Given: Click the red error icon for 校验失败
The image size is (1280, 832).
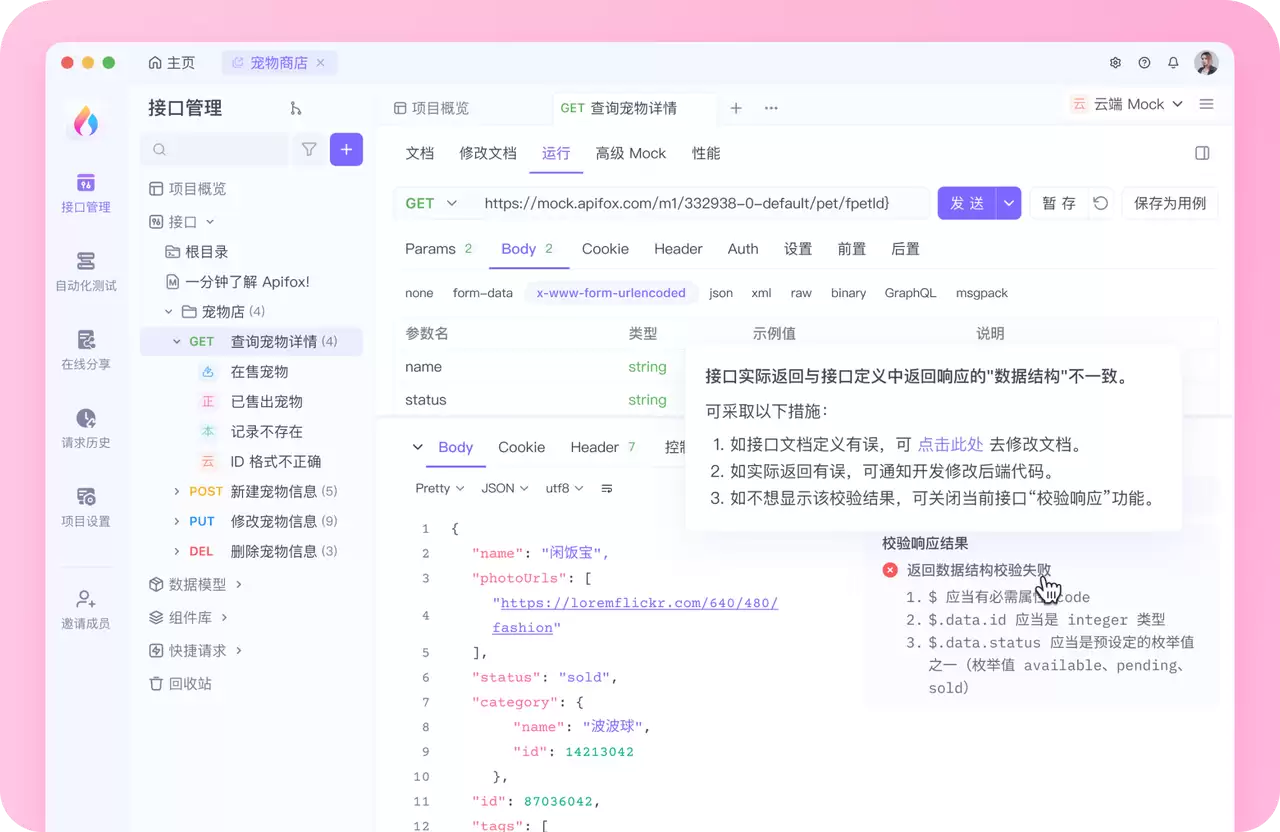Looking at the screenshot, I should (890, 570).
